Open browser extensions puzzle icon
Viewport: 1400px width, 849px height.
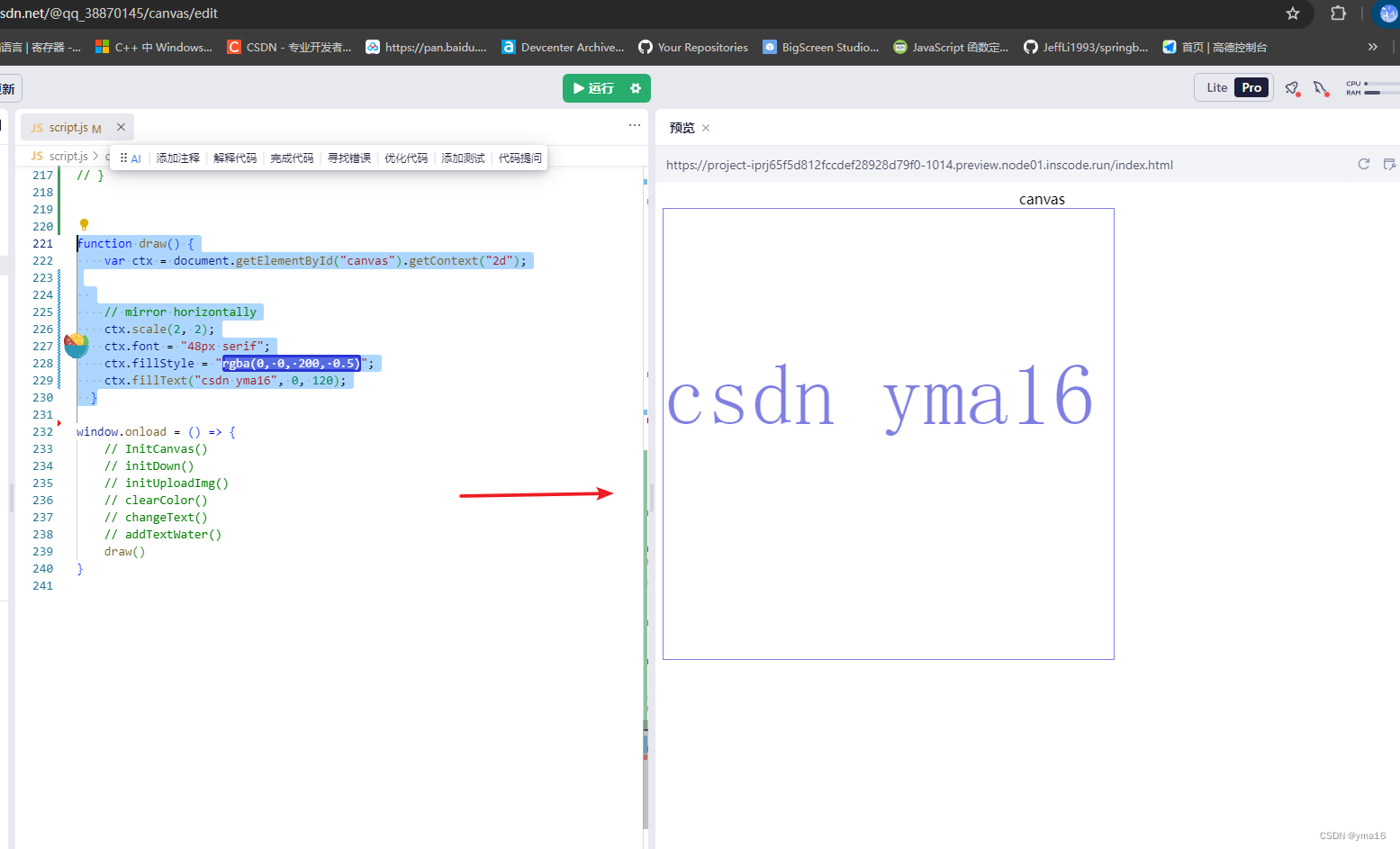(x=1338, y=14)
